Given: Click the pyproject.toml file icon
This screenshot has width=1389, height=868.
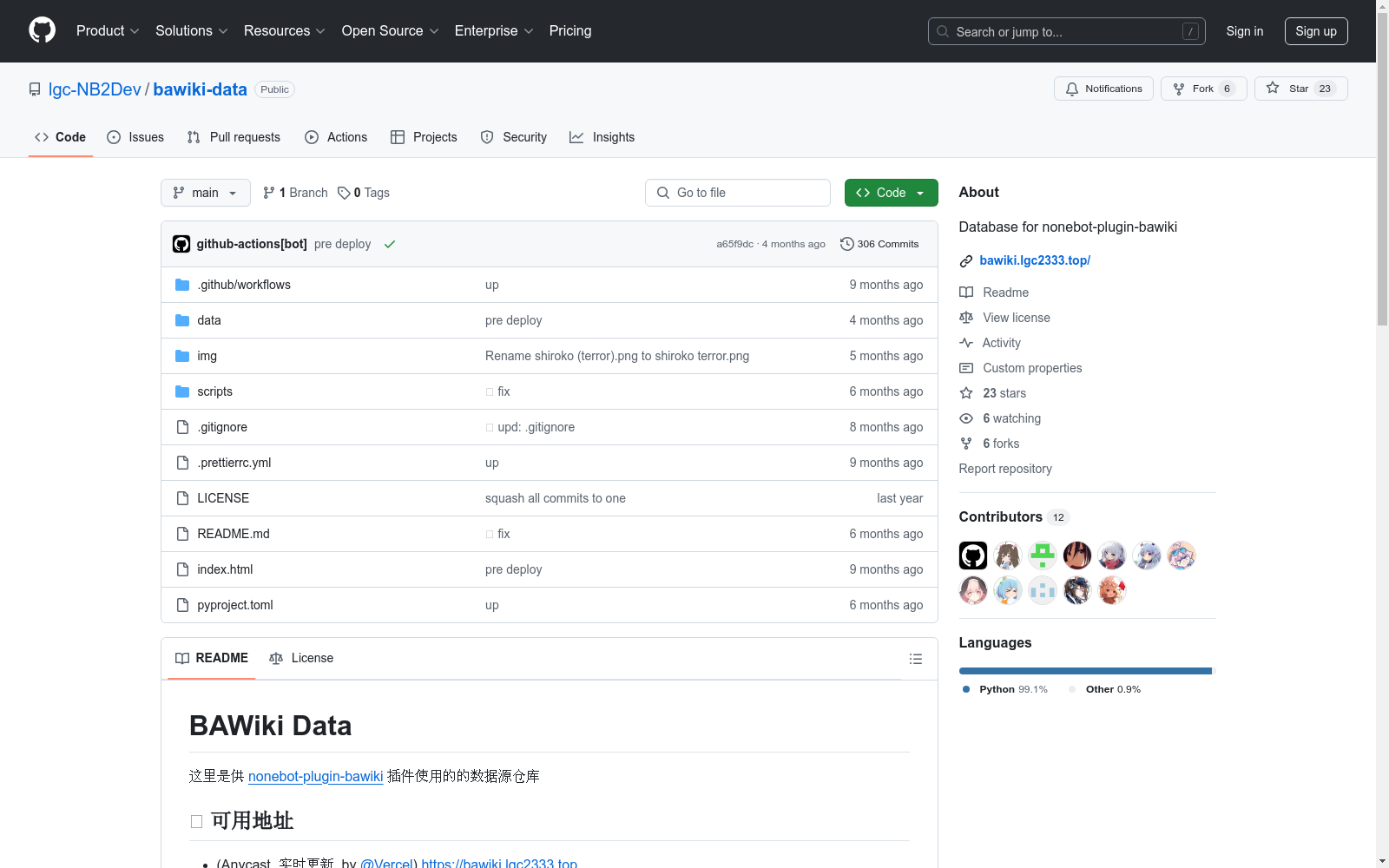Looking at the screenshot, I should (x=182, y=605).
